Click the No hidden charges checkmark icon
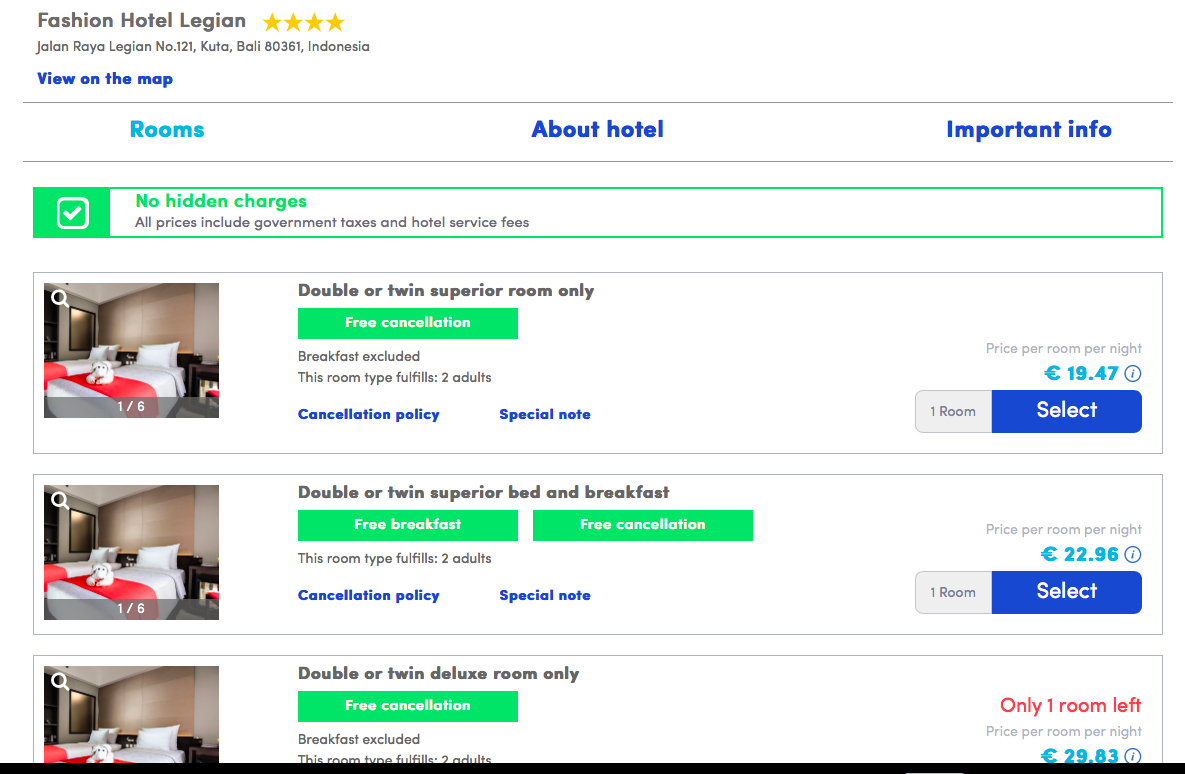This screenshot has width=1185, height=774. coord(72,213)
